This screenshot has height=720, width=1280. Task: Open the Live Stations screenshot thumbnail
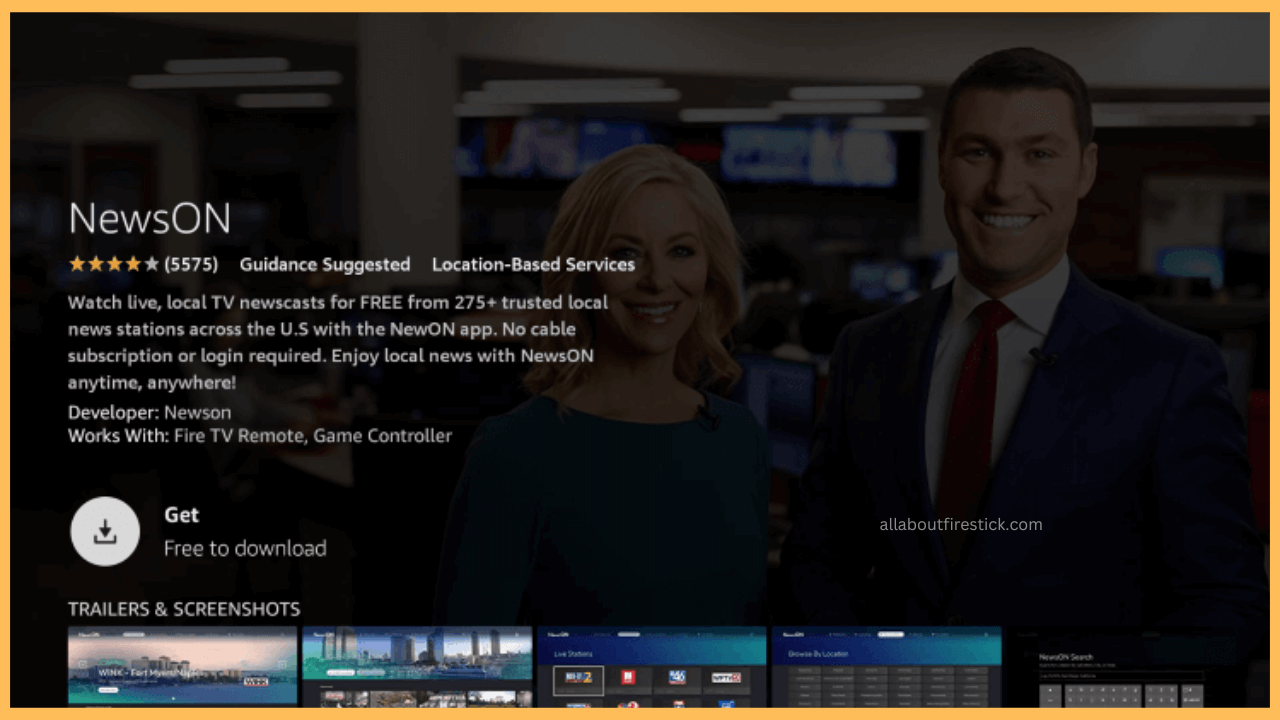point(652,666)
